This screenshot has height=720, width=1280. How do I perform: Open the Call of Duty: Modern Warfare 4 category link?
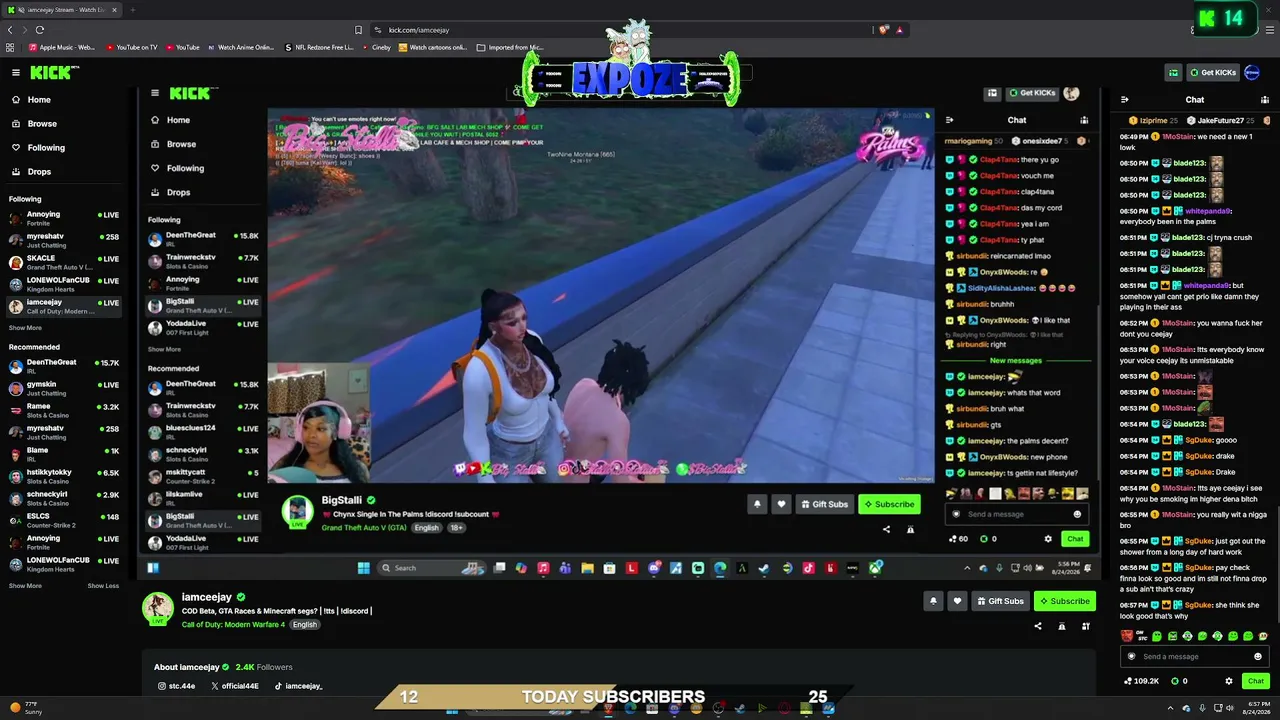pyautogui.click(x=233, y=625)
